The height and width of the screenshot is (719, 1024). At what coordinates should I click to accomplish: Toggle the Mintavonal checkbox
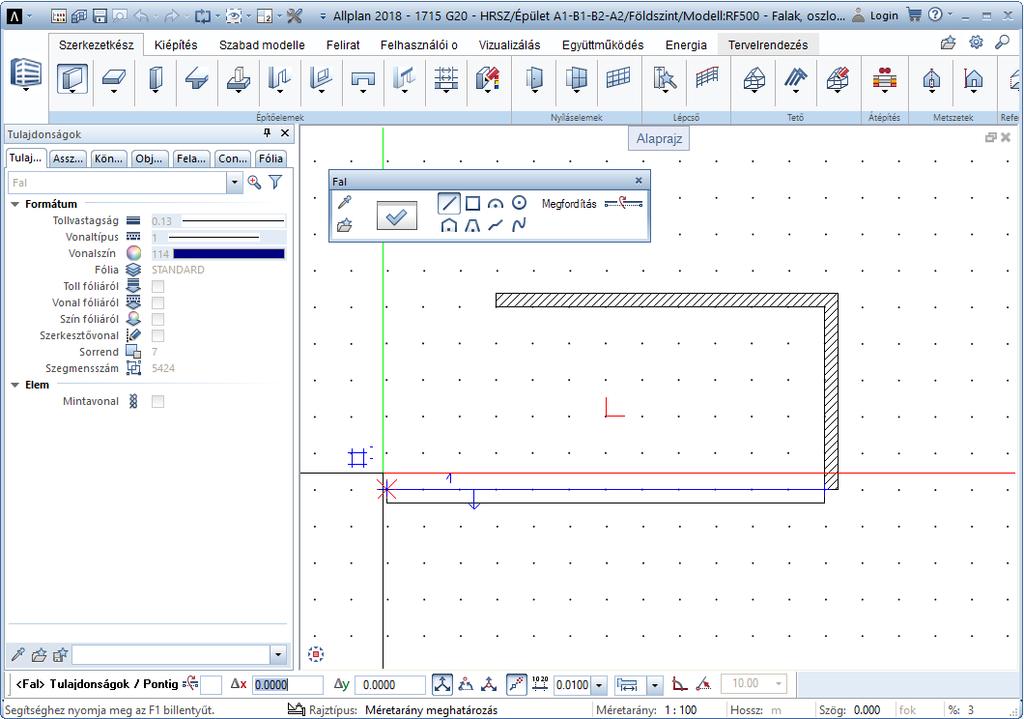click(157, 402)
